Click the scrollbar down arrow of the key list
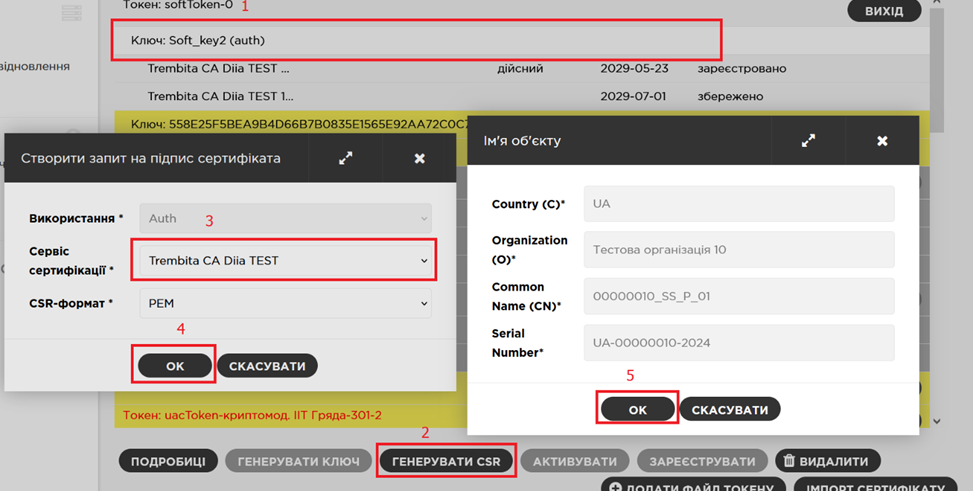The height and width of the screenshot is (491, 973). click(936, 422)
